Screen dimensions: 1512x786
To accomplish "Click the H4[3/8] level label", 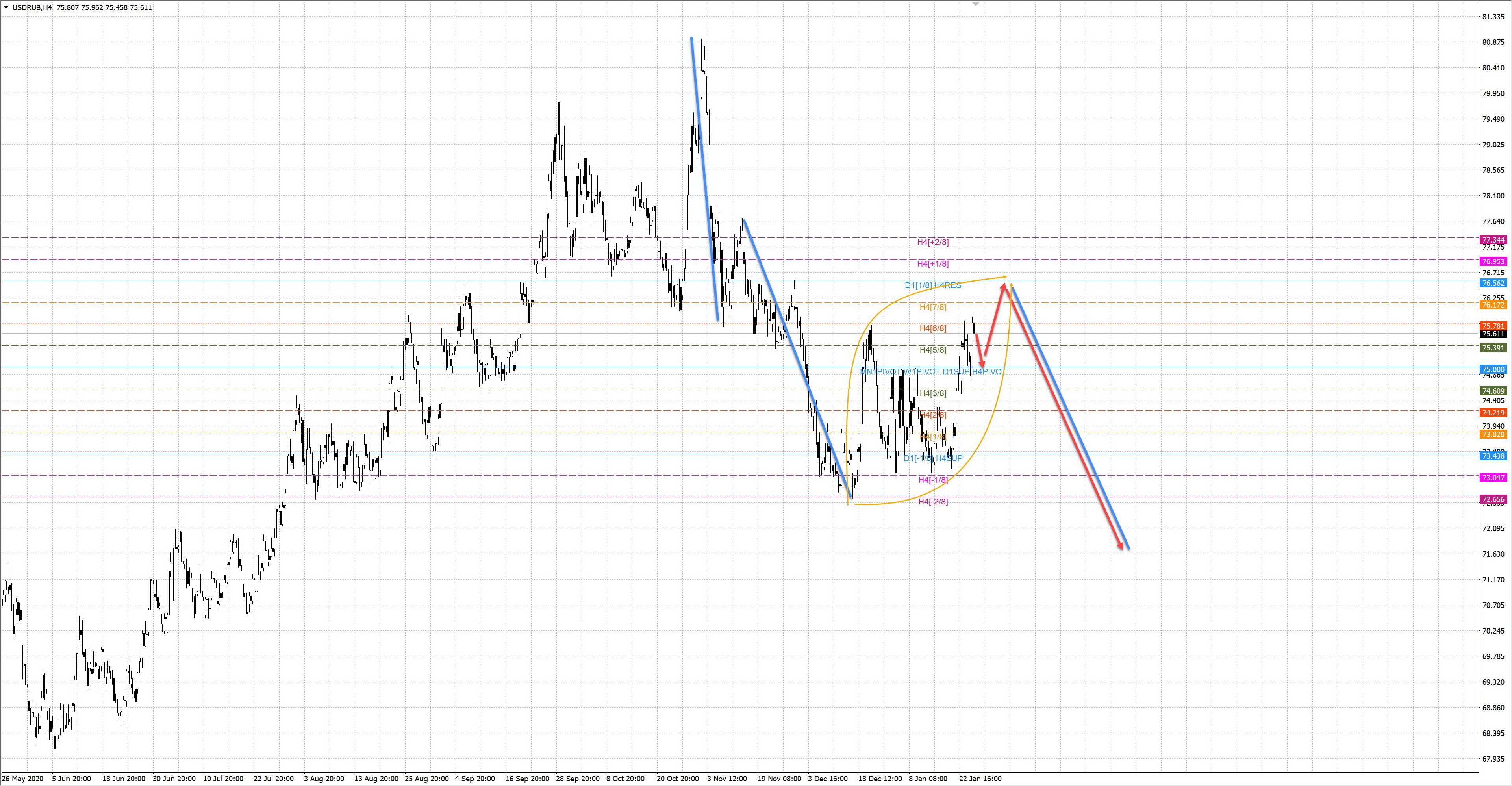I will click(x=933, y=393).
